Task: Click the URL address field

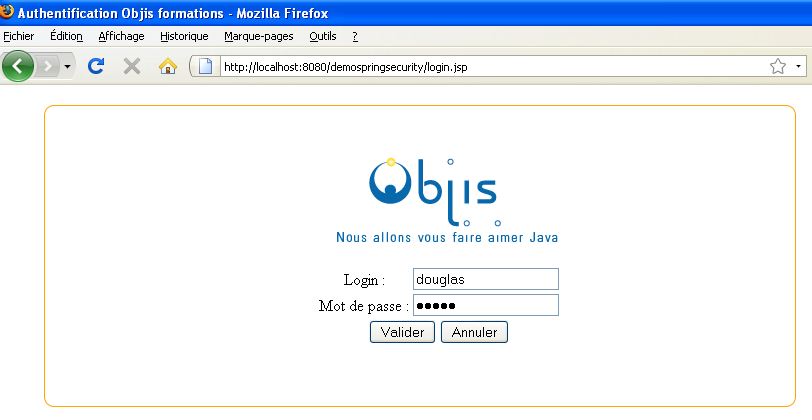Action: tap(492, 67)
